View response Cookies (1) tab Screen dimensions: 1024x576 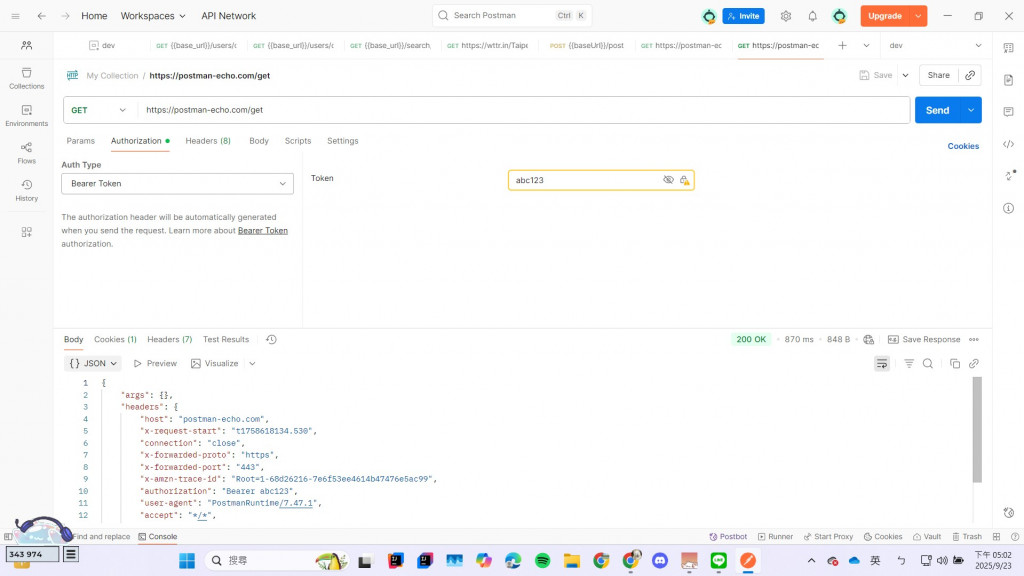click(115, 340)
